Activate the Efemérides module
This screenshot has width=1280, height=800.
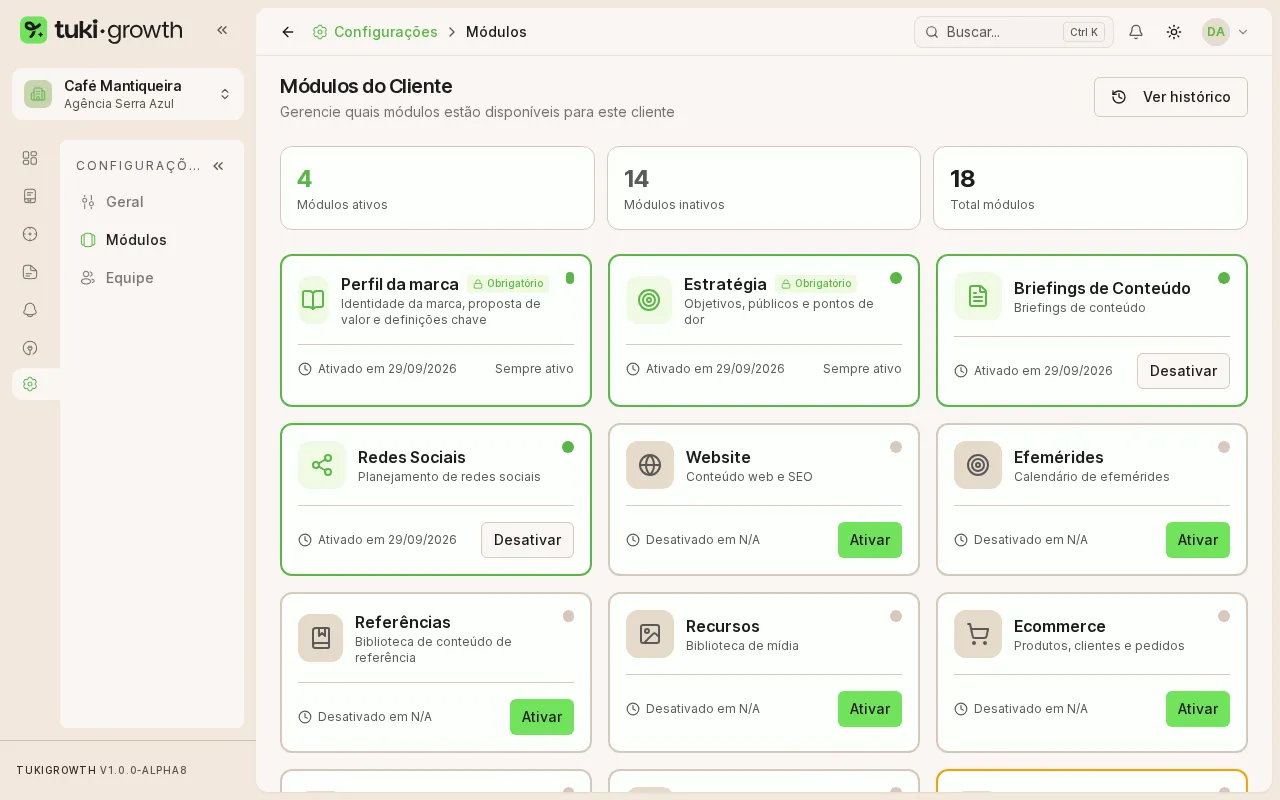tap(1198, 540)
